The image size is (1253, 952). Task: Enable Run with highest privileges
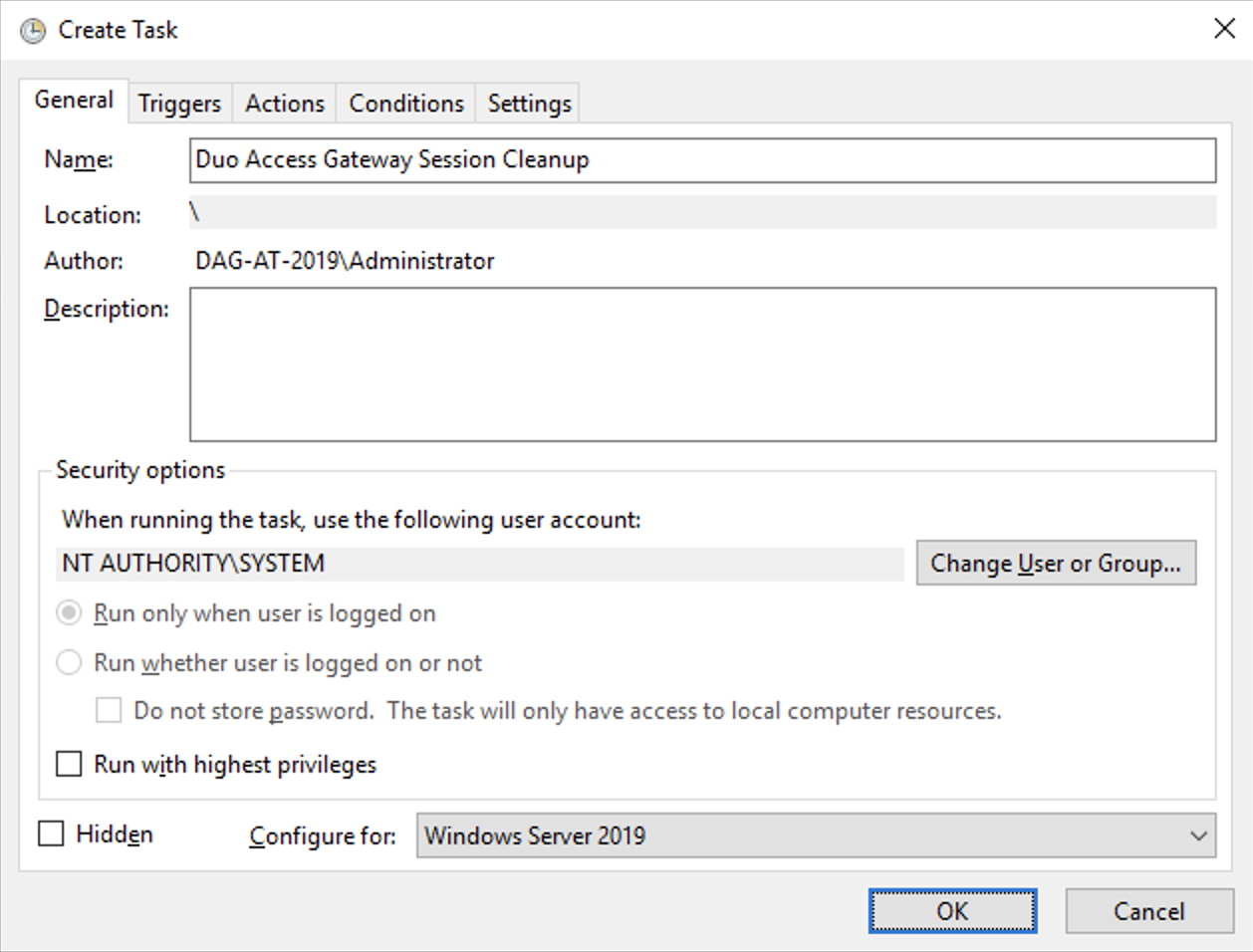(x=70, y=764)
